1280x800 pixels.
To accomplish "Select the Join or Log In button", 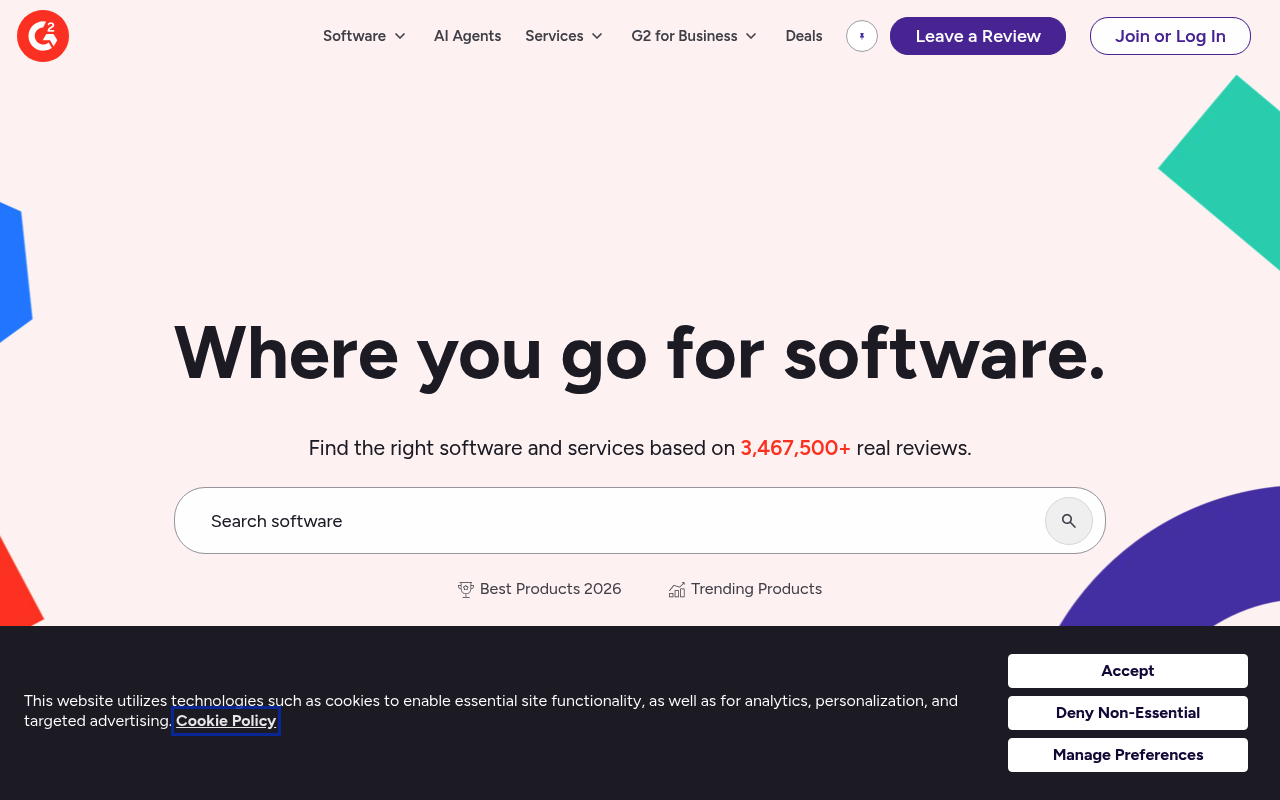I will point(1170,36).
